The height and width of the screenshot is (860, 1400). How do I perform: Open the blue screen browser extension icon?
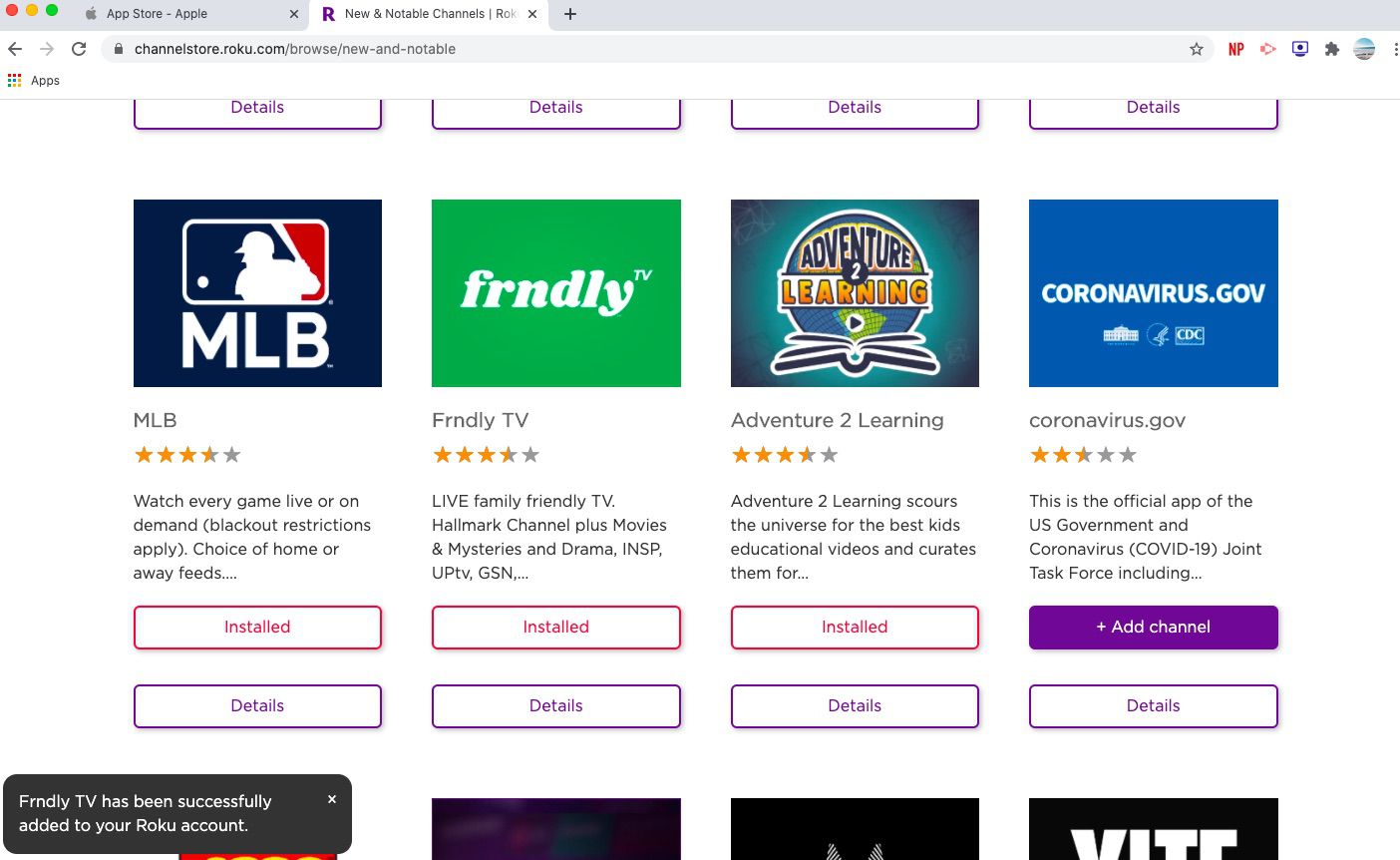click(1300, 49)
